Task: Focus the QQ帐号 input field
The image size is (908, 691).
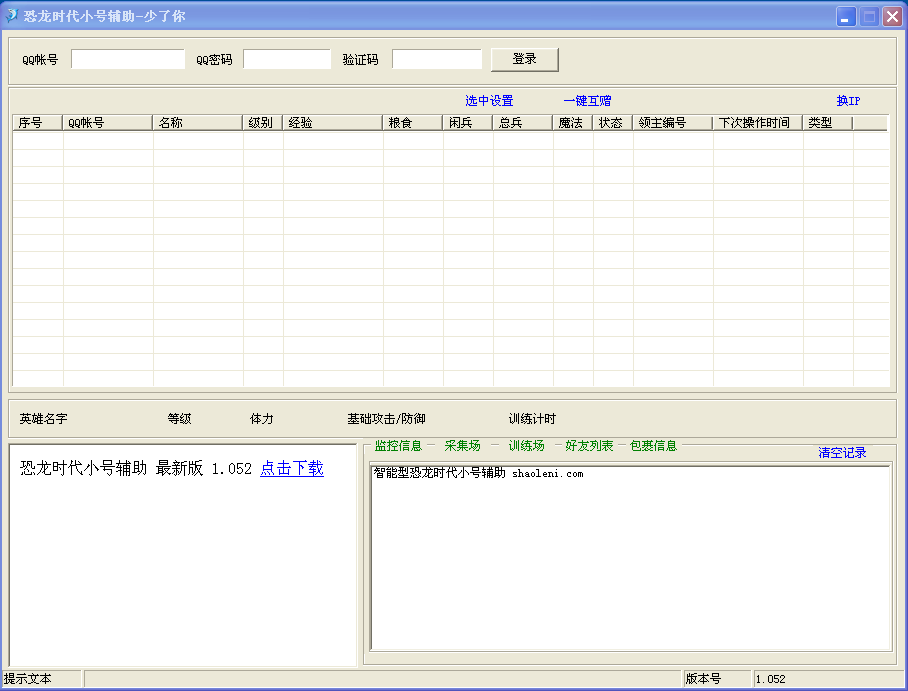Action: click(x=128, y=59)
